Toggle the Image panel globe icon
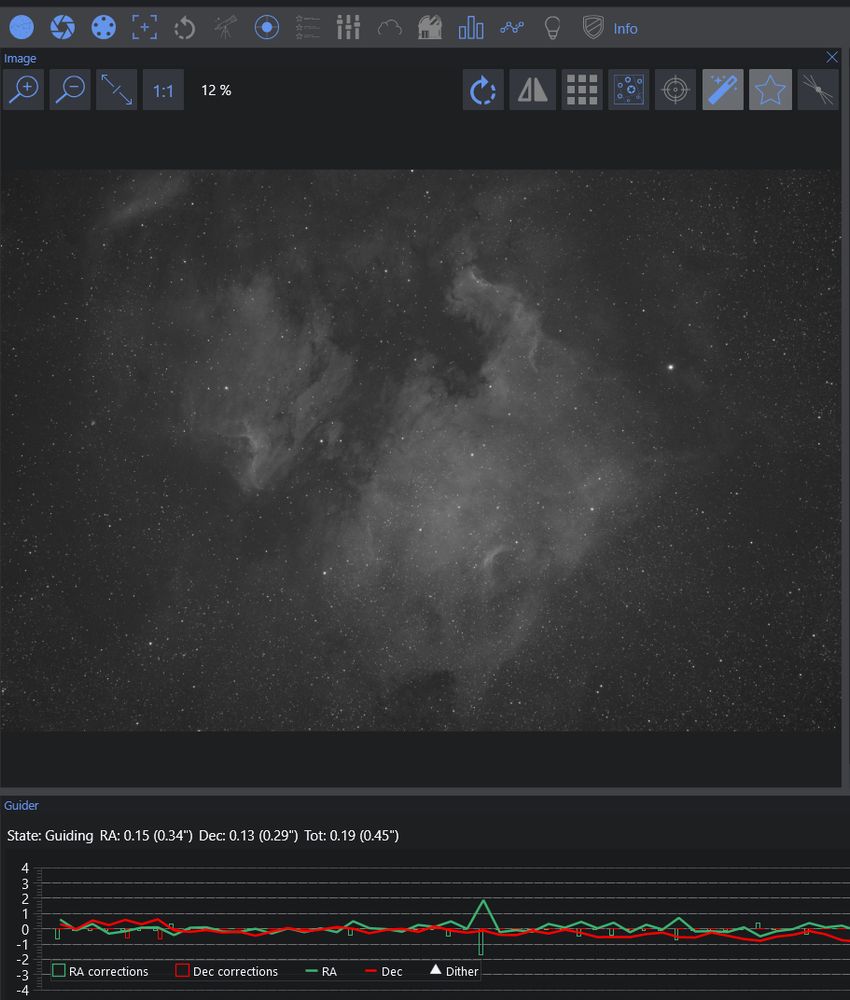This screenshot has width=850, height=1000. 22,27
